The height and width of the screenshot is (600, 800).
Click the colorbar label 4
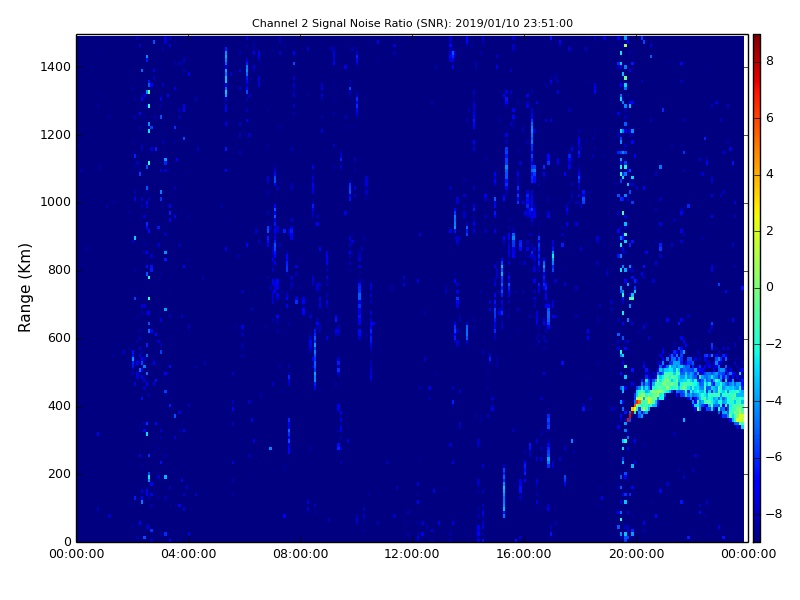pyautogui.click(x=770, y=174)
